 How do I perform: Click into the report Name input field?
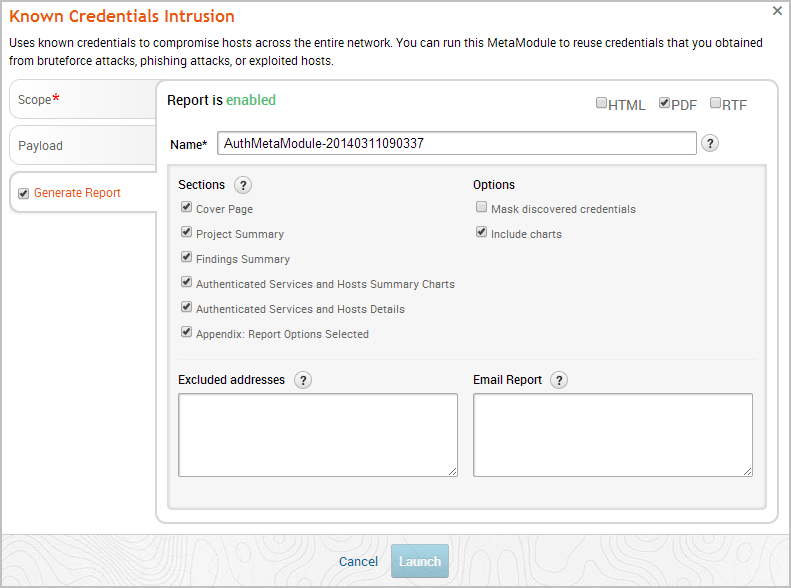coord(457,143)
